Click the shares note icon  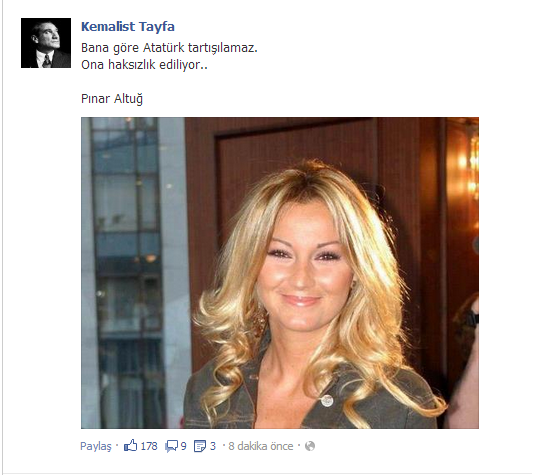pos(200,446)
